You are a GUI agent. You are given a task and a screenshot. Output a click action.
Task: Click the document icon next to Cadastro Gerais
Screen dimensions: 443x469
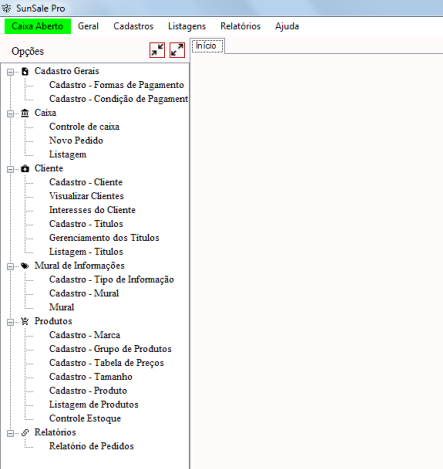coord(25,71)
